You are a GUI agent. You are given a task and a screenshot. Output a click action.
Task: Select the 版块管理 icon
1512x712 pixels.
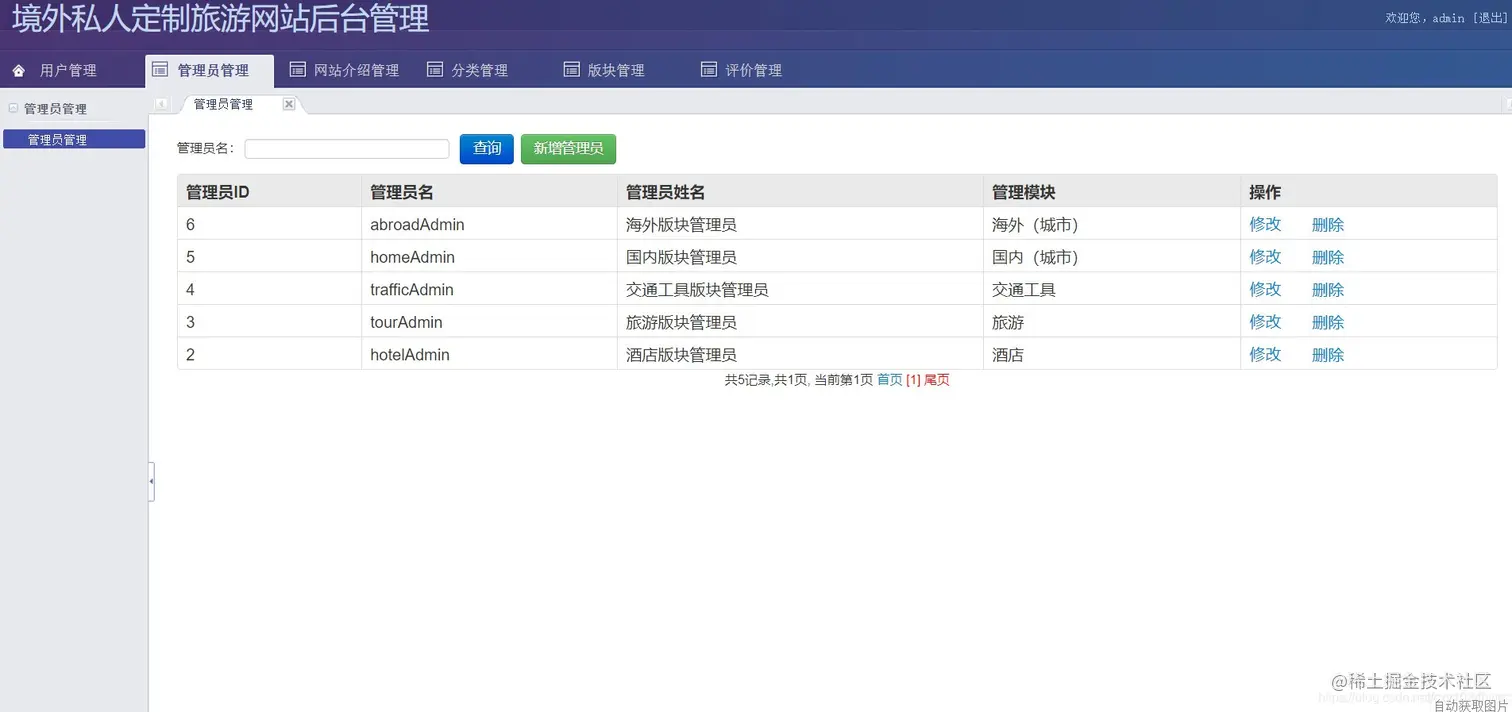pos(571,69)
